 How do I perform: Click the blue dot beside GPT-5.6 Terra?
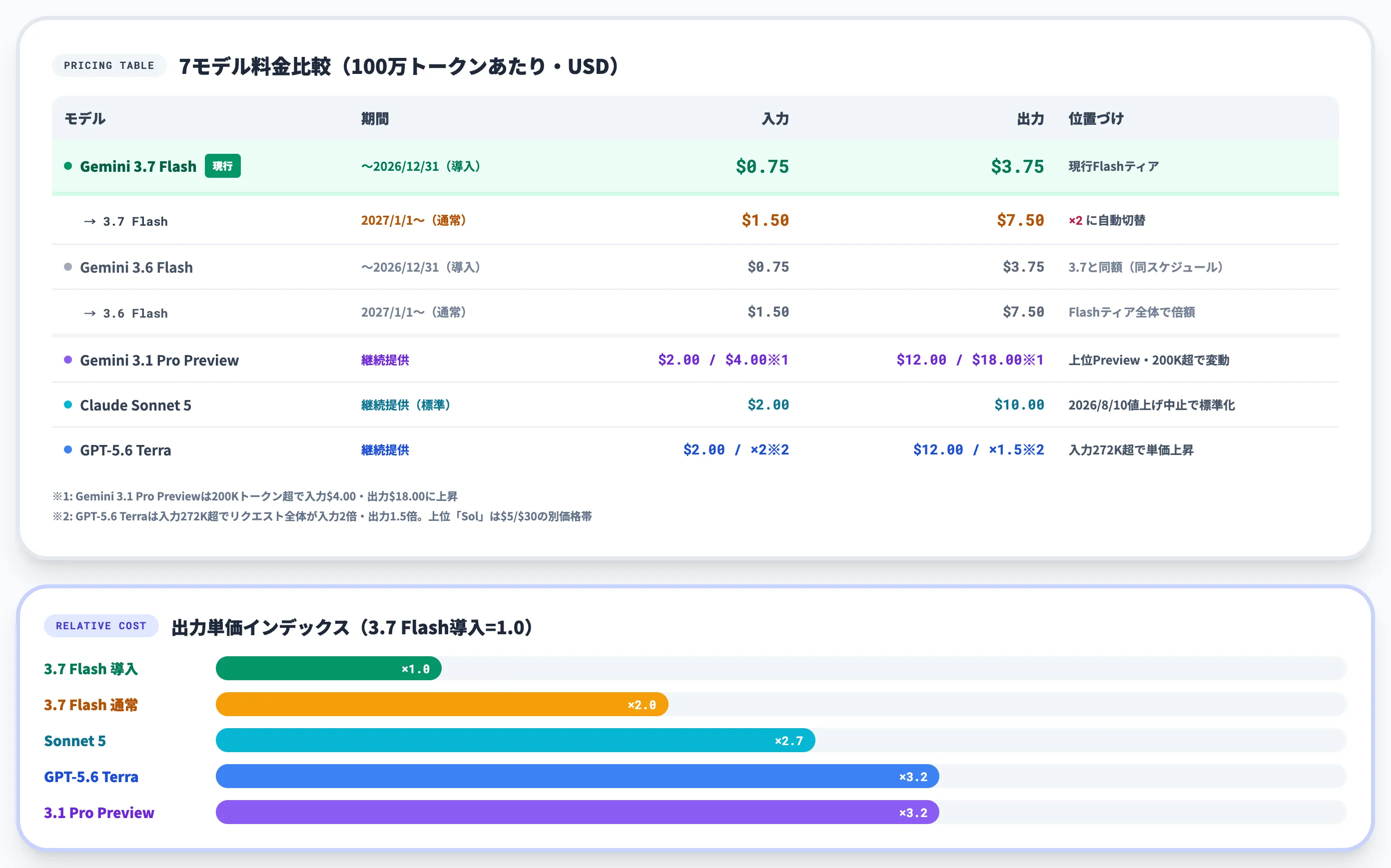tap(68, 449)
